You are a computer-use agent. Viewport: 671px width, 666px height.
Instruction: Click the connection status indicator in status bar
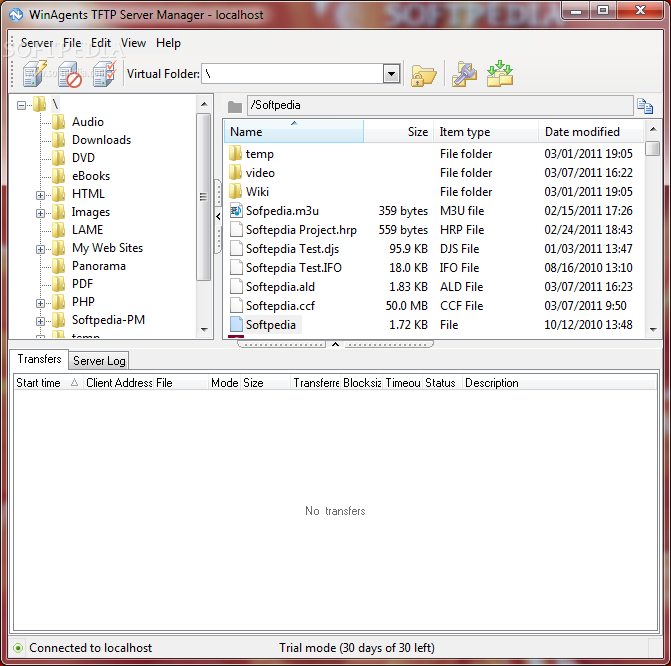click(x=18, y=648)
